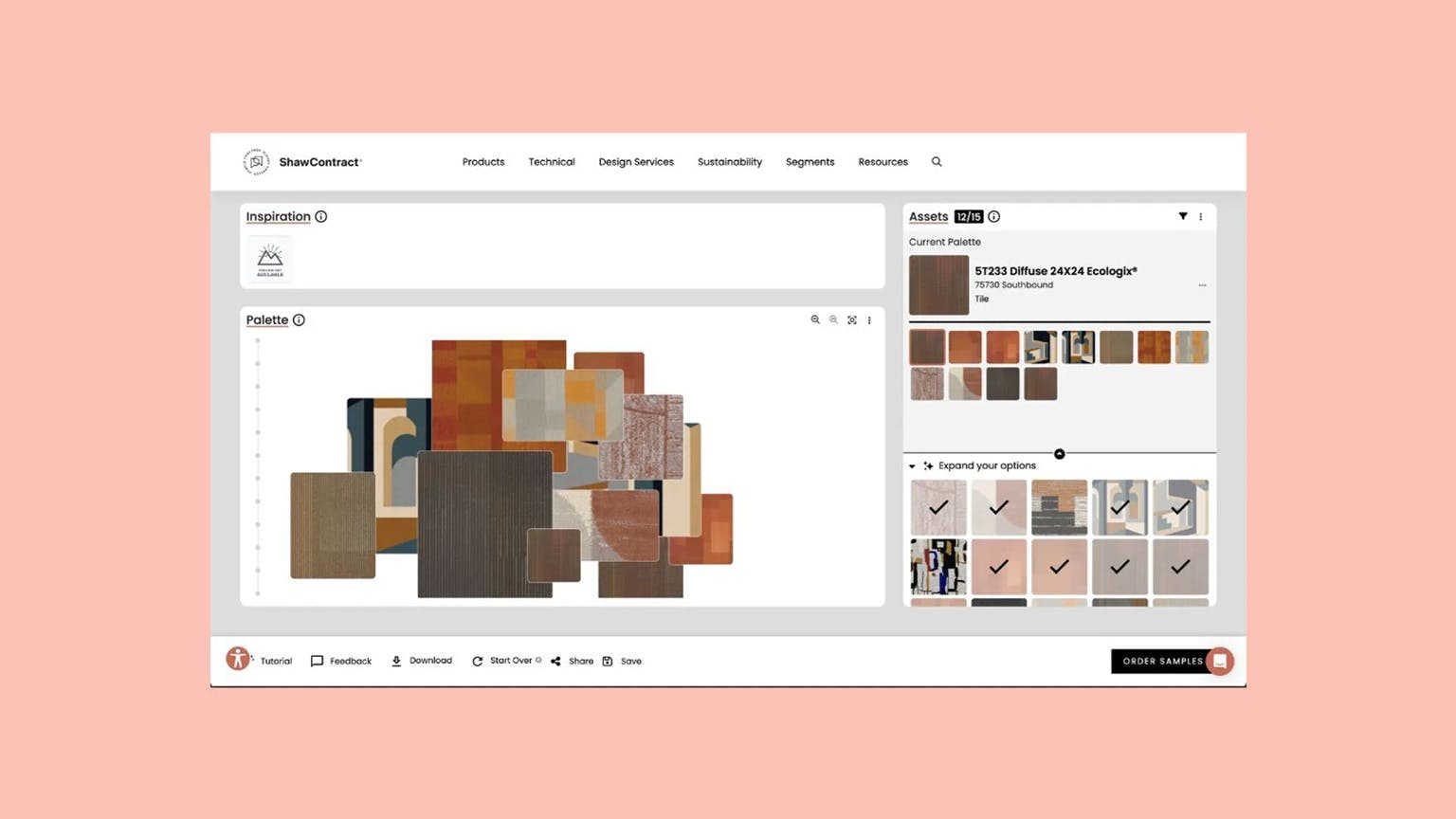Open the three-dot menu beside 75730 Southbound
Screen dimensions: 1456x819
coord(1202,284)
